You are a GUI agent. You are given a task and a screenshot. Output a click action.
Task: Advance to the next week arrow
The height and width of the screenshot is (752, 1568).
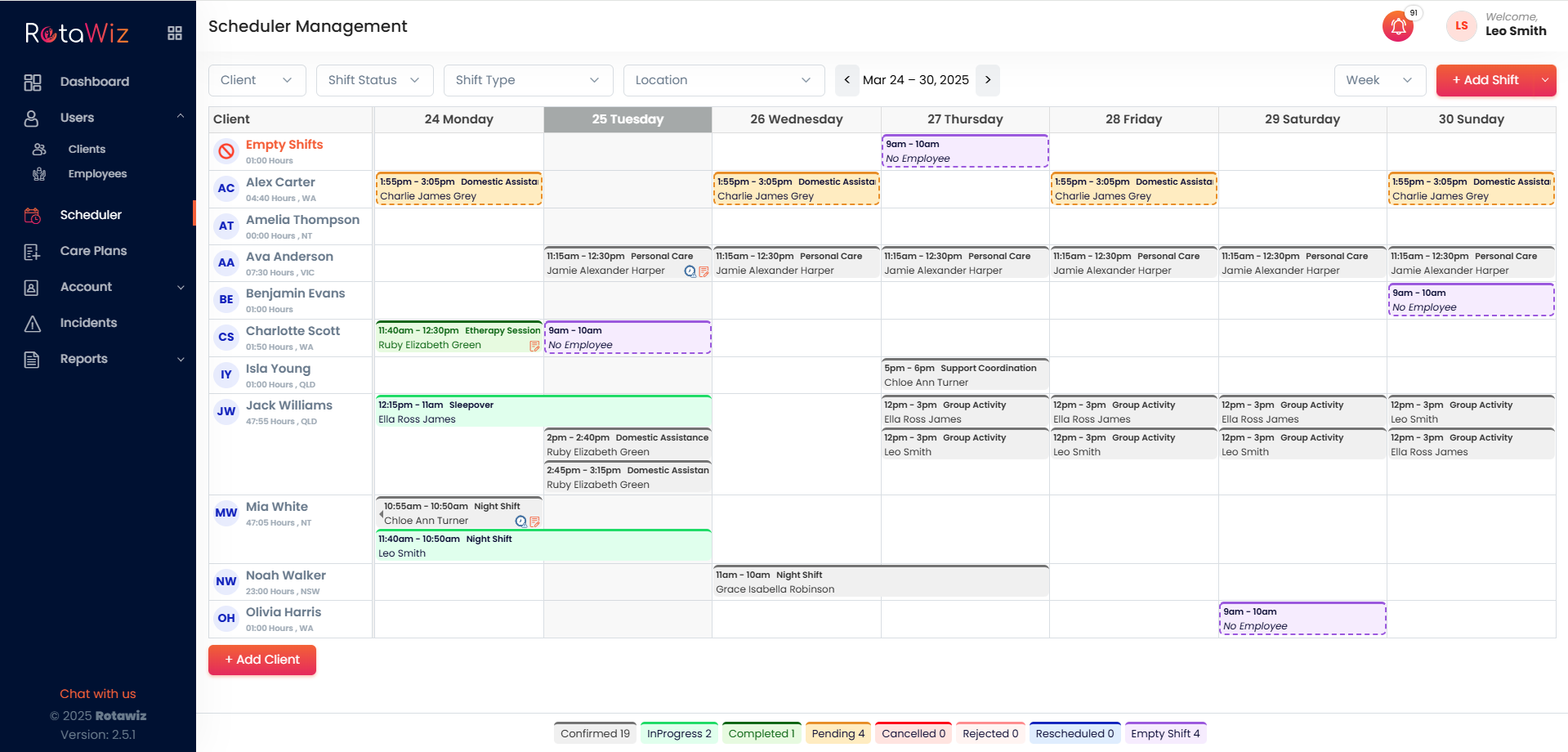click(x=988, y=80)
